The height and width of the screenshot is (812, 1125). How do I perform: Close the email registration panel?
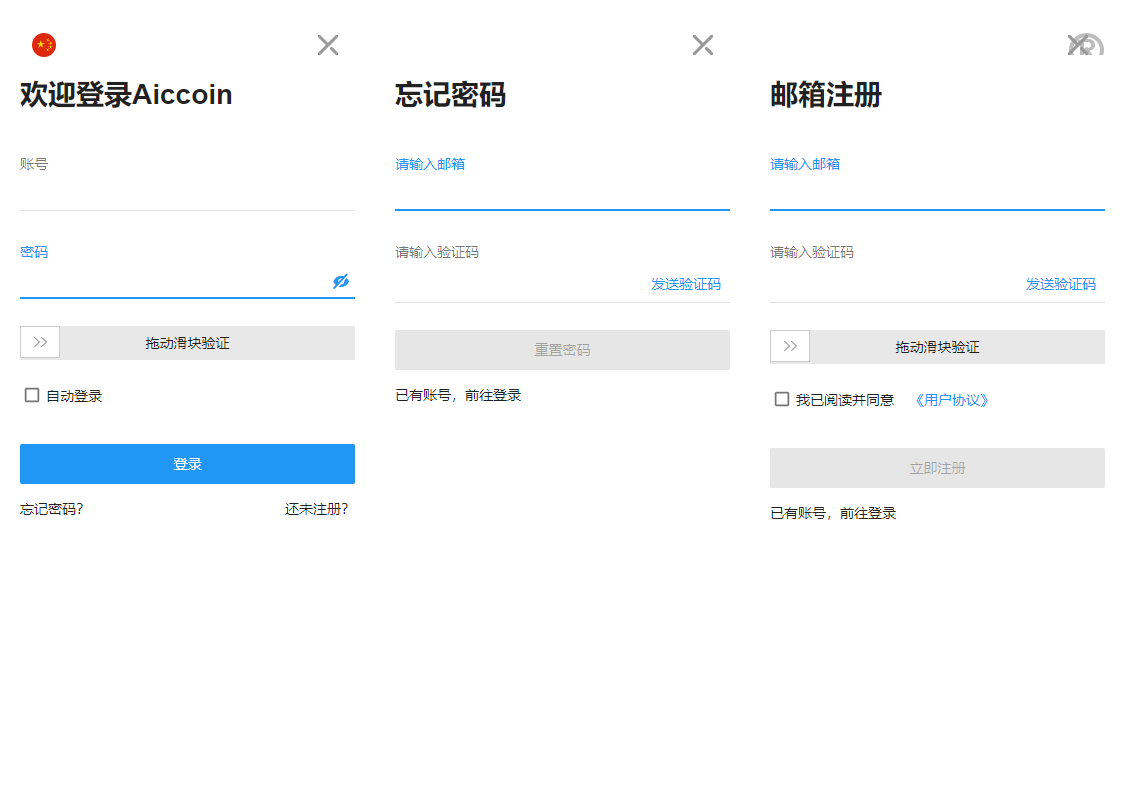click(1079, 44)
